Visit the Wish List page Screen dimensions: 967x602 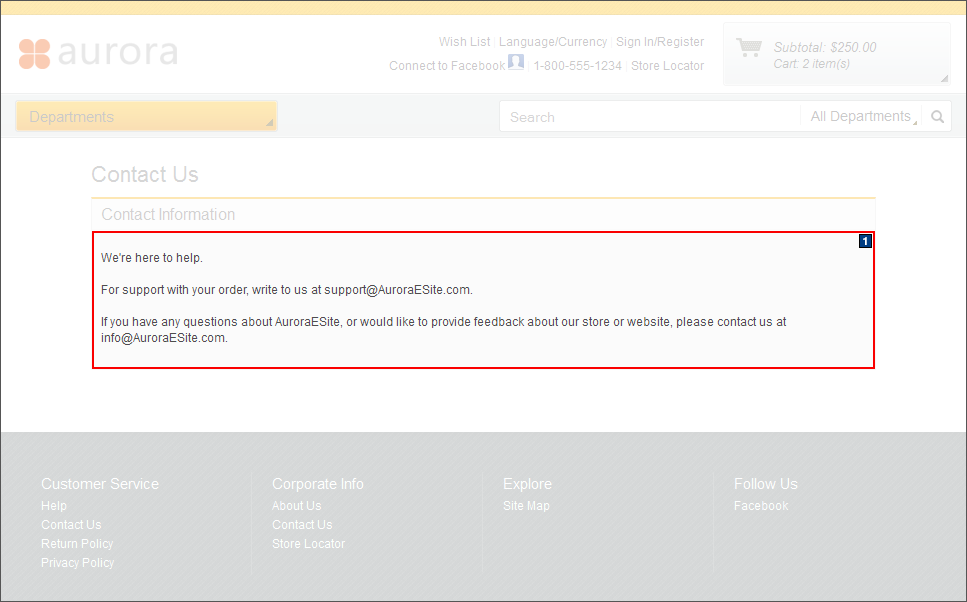464,42
